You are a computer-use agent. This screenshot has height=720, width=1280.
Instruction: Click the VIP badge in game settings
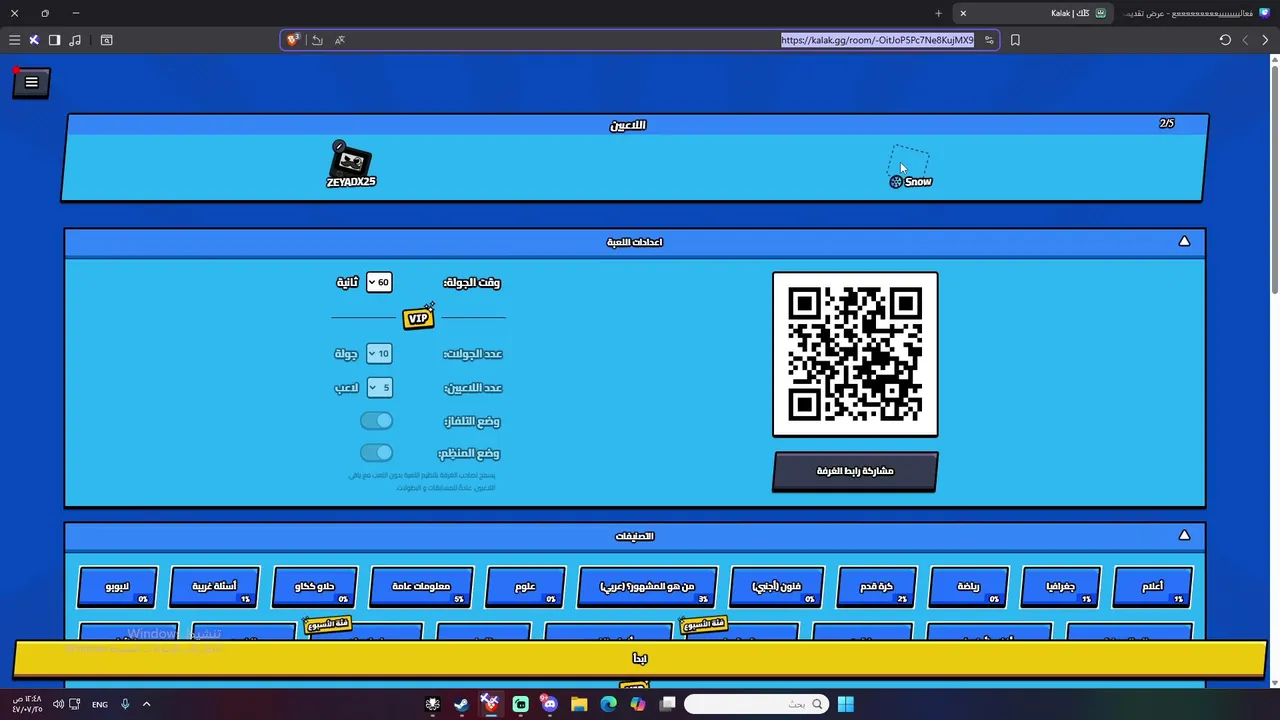coord(419,318)
